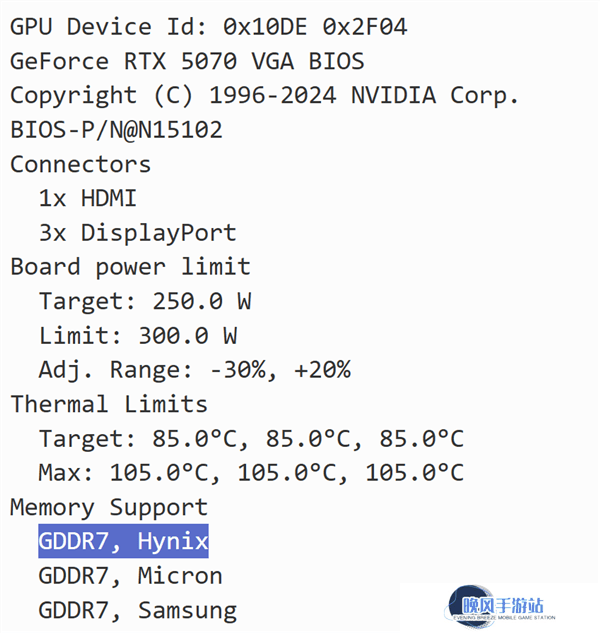Click the Thermal Limits heading
600x633 pixels.
pos(109,405)
